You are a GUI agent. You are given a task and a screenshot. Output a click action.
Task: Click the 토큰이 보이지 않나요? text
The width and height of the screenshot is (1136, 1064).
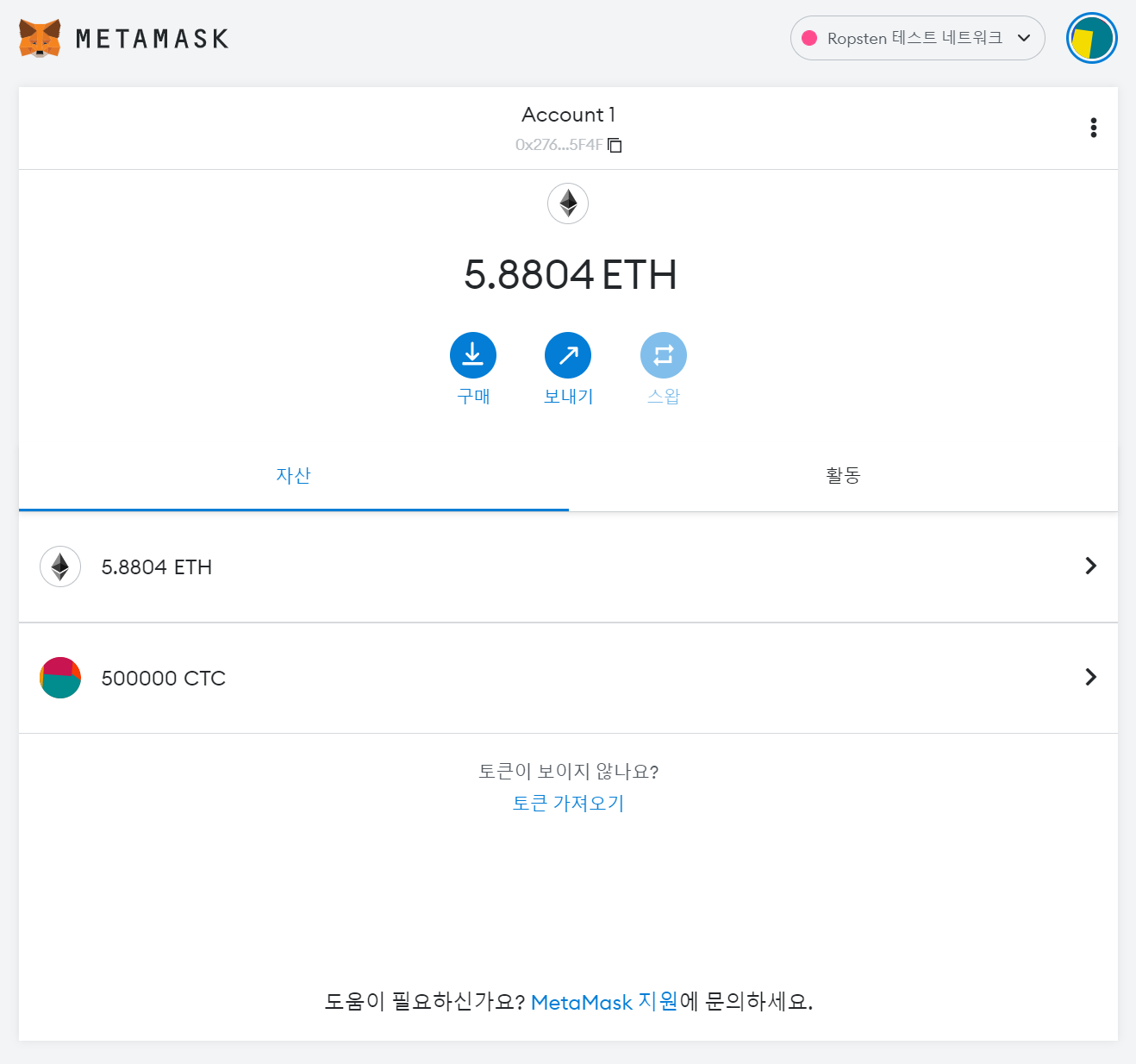[x=568, y=771]
